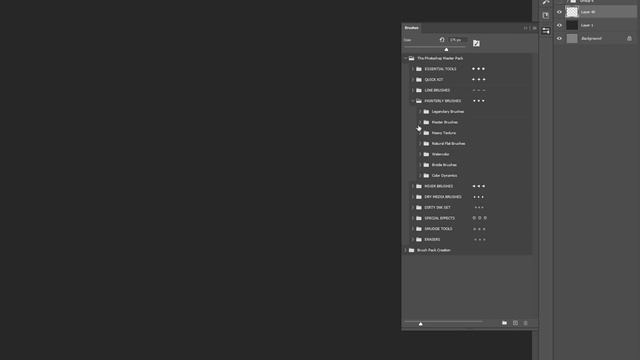
Task: Click the Background layer name
Action: [591, 38]
